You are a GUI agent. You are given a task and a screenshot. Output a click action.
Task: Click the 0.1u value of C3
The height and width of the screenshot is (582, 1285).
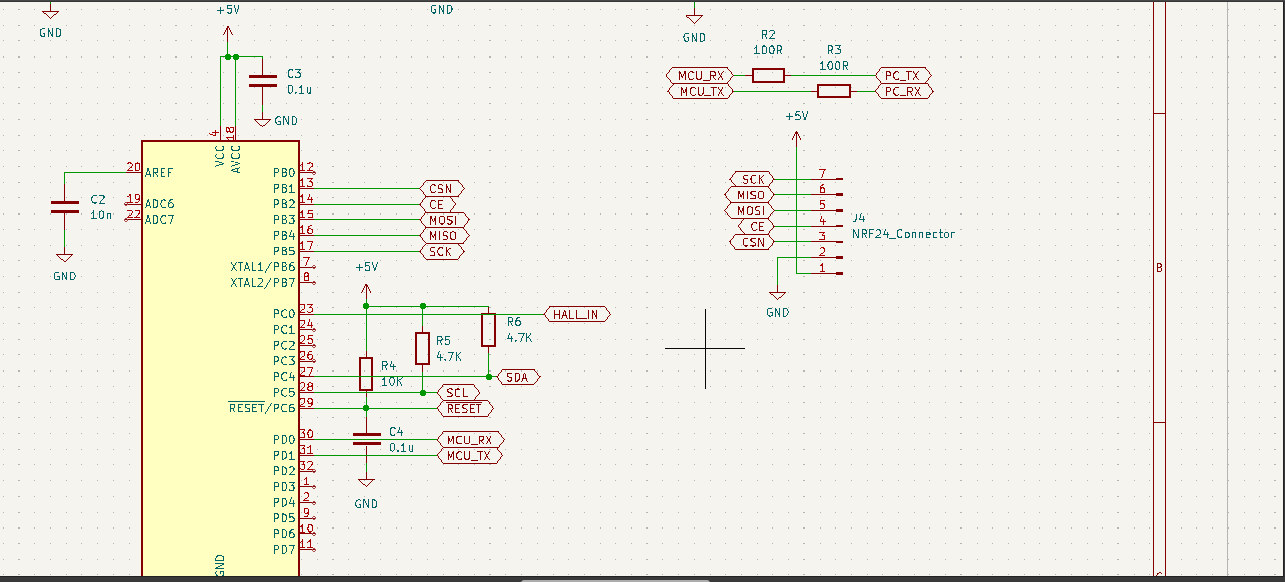coord(300,89)
